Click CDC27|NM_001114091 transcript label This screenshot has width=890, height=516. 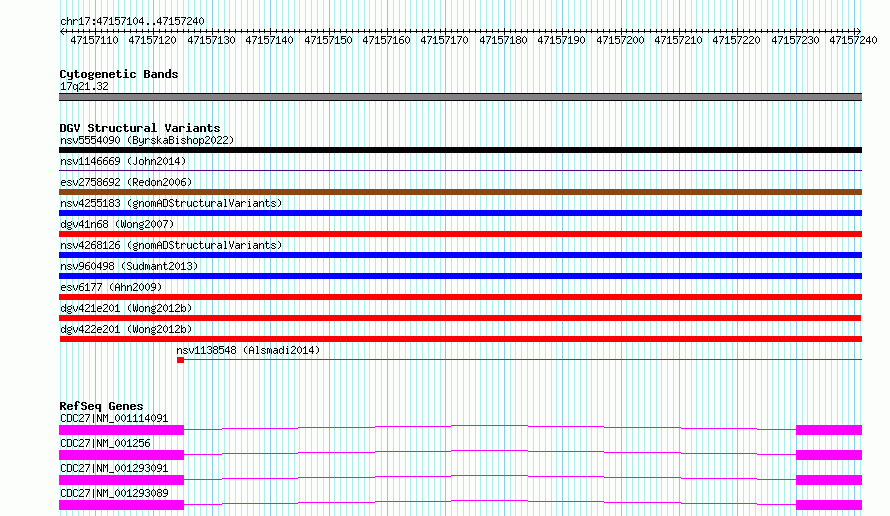pyautogui.click(x=114, y=418)
